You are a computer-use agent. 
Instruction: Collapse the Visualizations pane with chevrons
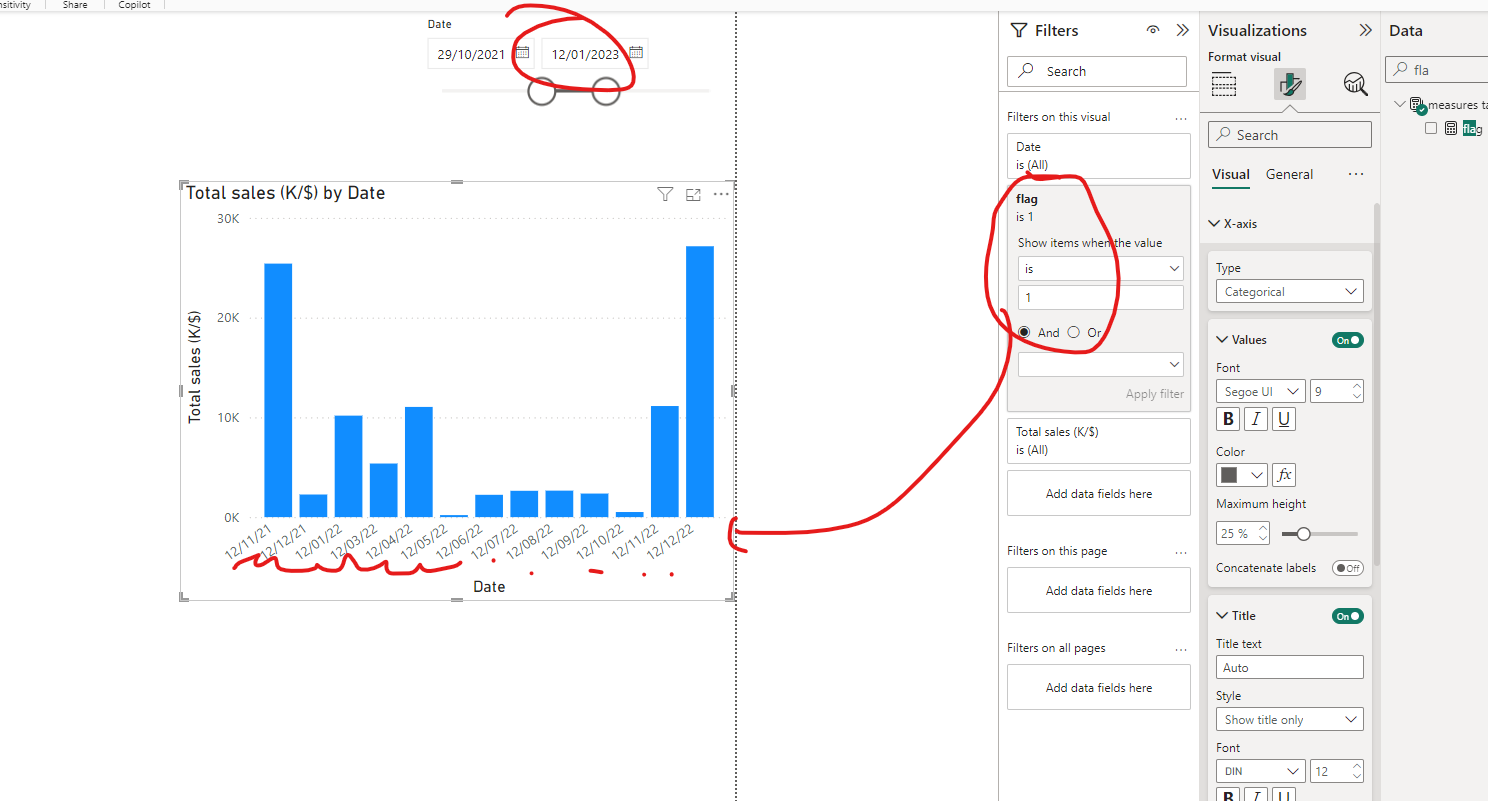point(1365,31)
